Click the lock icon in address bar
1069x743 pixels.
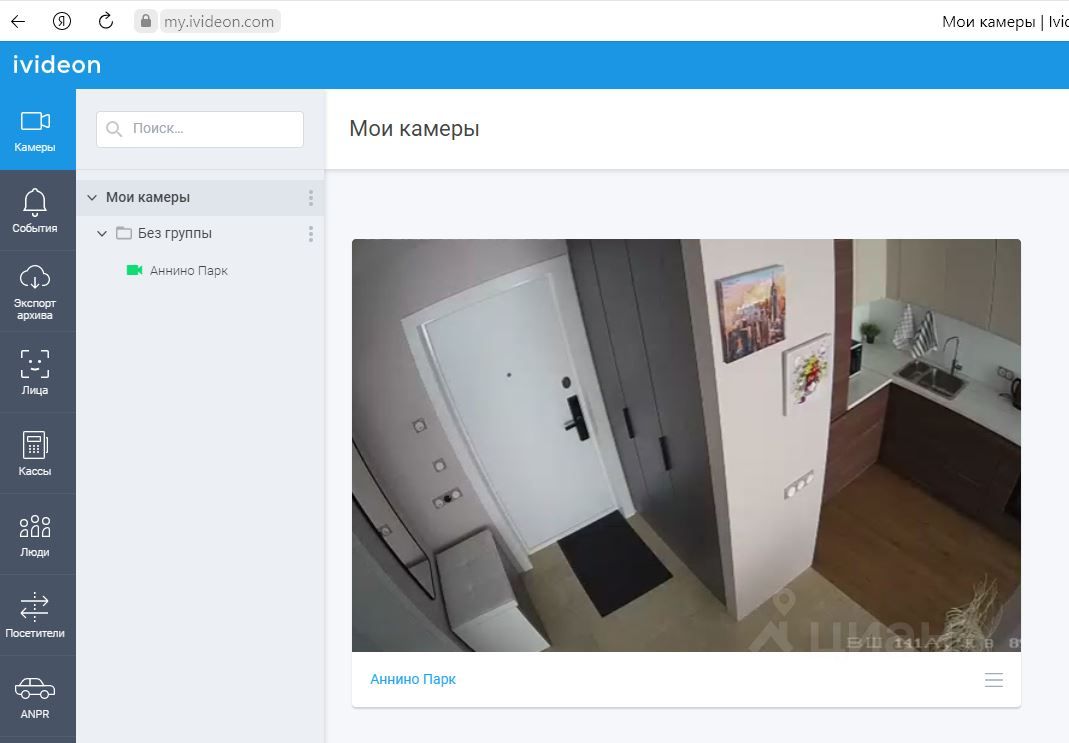coord(145,21)
